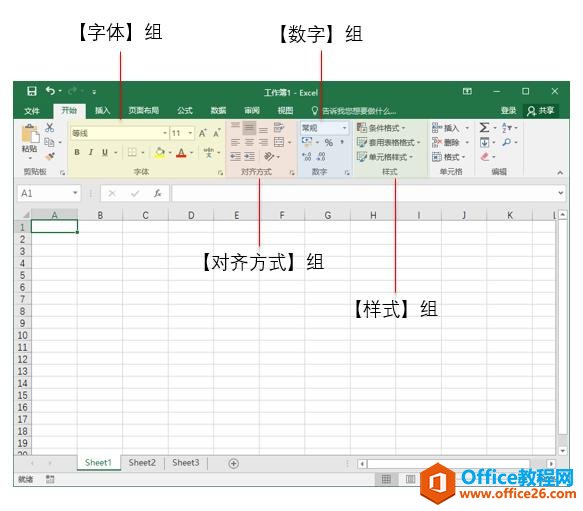Open the 文件 tab
The width and height of the screenshot is (583, 511).
(x=32, y=110)
